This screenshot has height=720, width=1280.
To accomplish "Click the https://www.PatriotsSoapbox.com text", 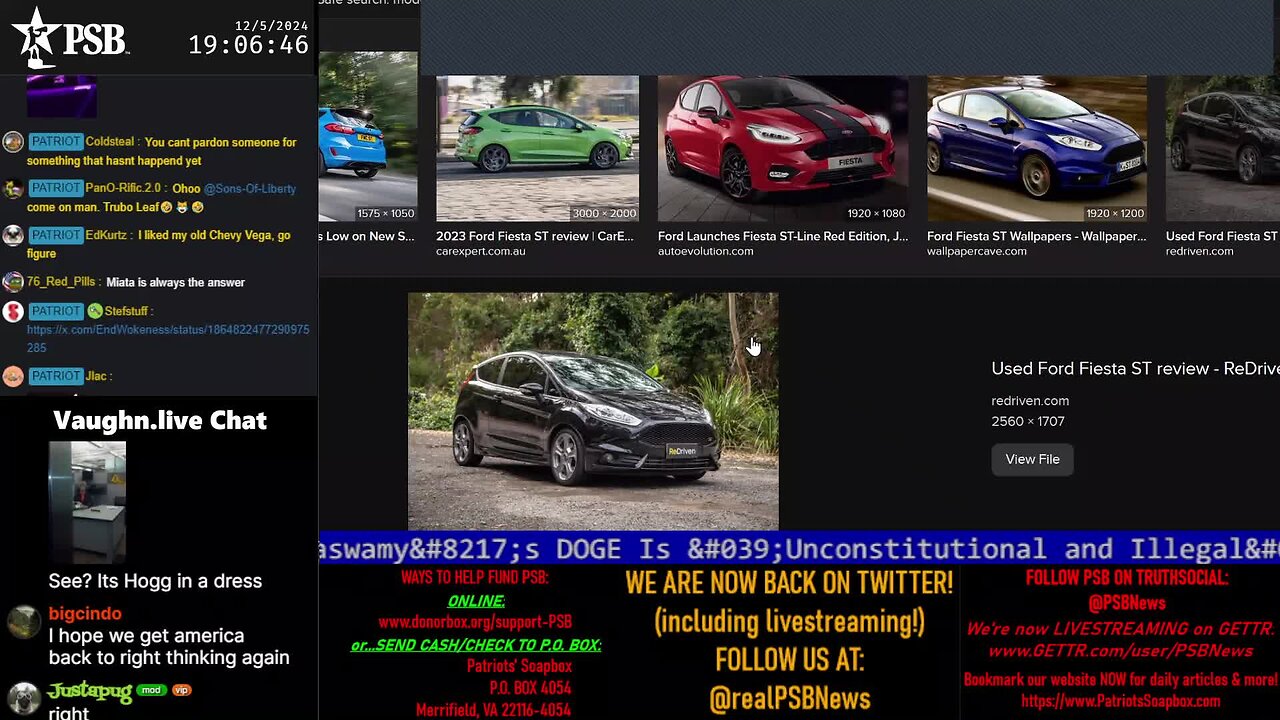I will (x=1120, y=702).
